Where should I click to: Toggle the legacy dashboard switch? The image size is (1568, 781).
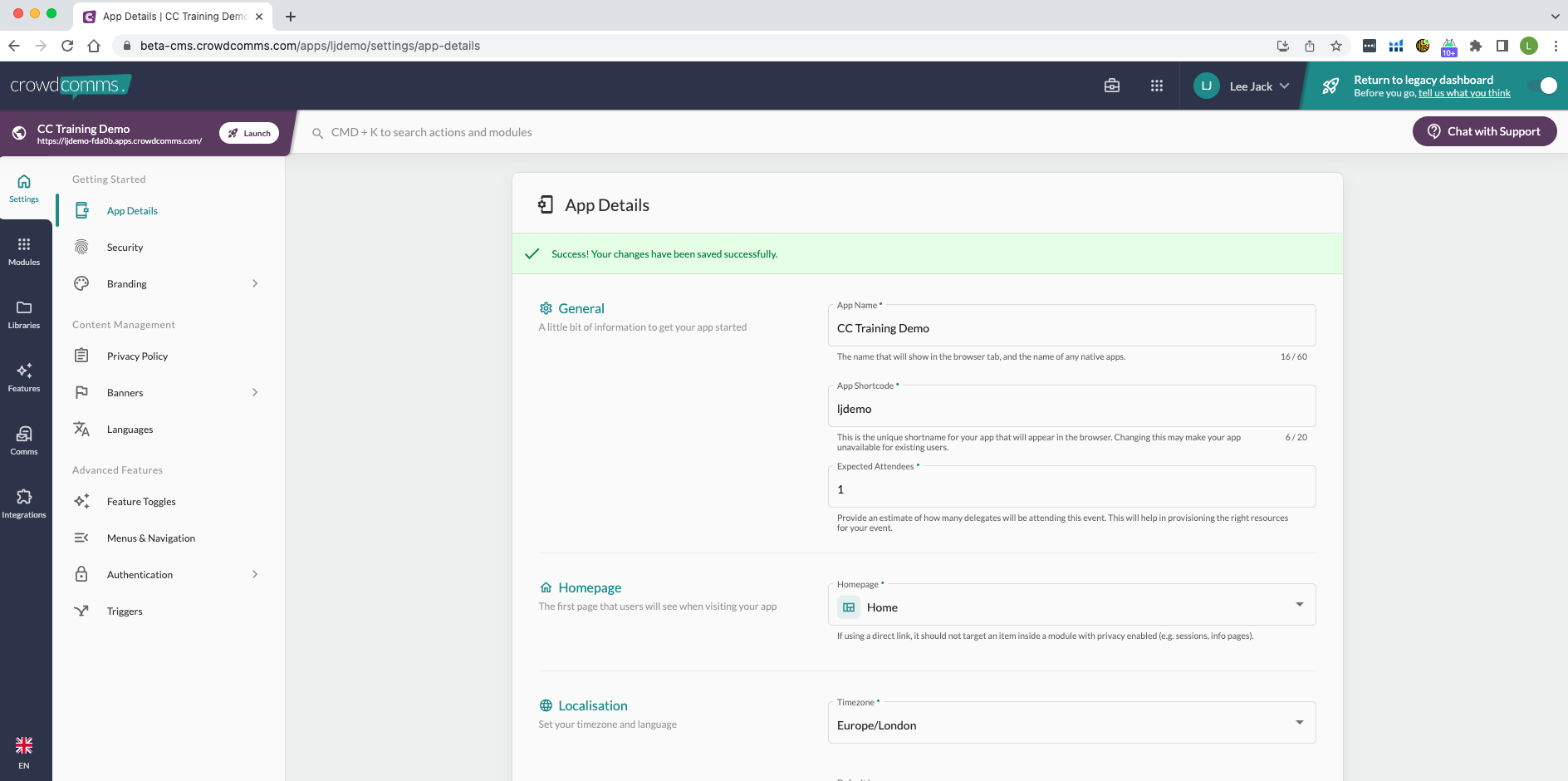click(x=1545, y=86)
